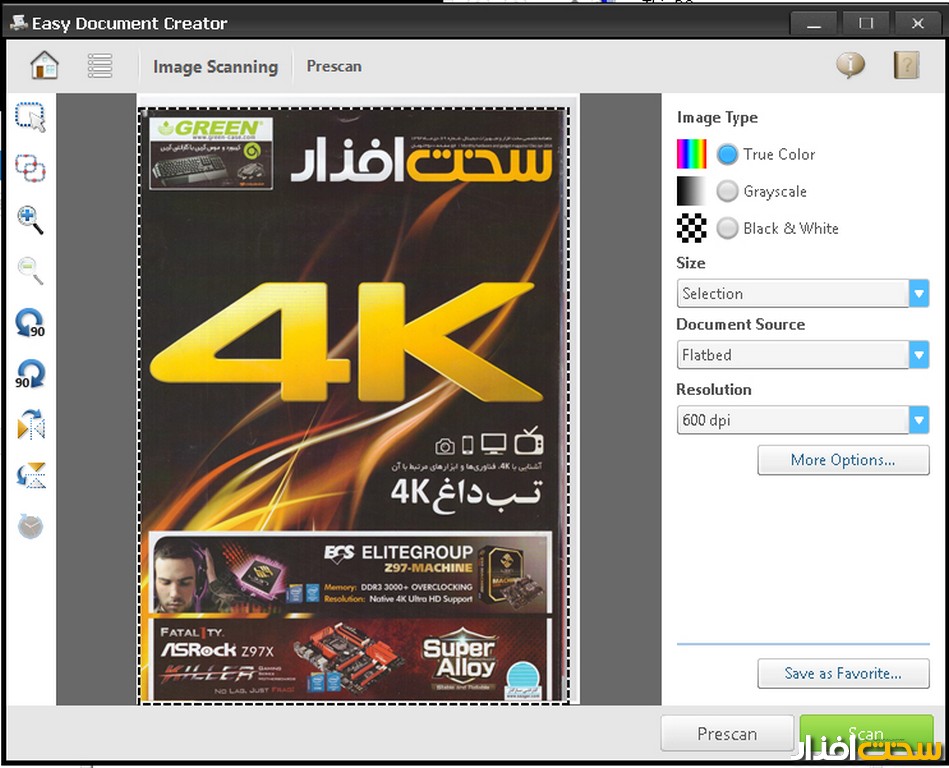
Task: Switch to the Image Scanning tab
Action: (215, 67)
